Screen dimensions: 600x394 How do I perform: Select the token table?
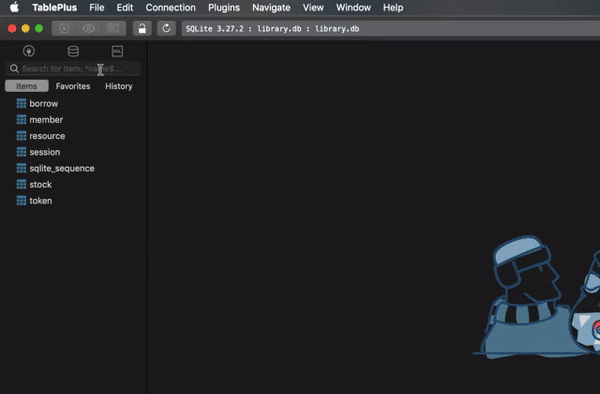point(41,201)
